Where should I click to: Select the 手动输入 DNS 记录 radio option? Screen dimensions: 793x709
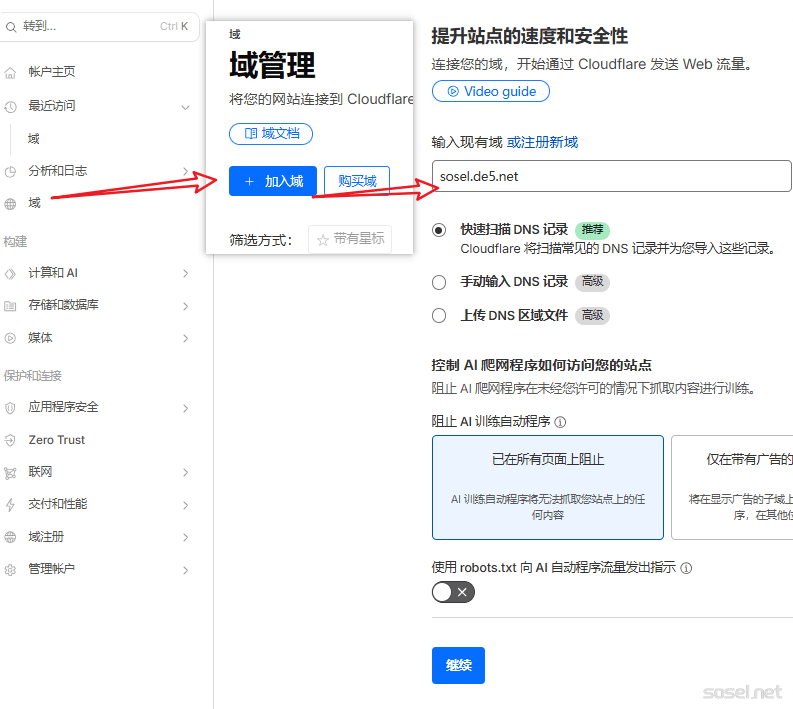[439, 282]
